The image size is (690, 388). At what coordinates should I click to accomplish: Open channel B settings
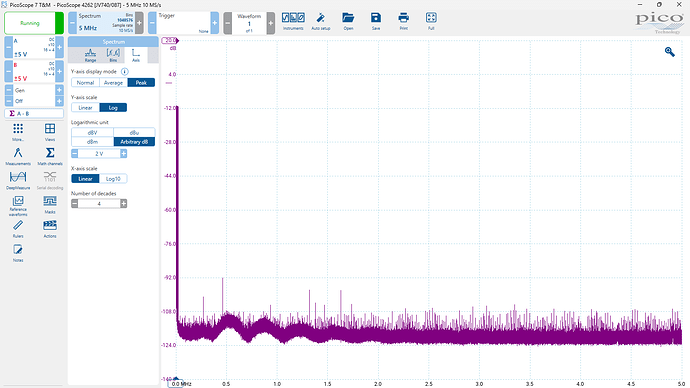[34, 71]
